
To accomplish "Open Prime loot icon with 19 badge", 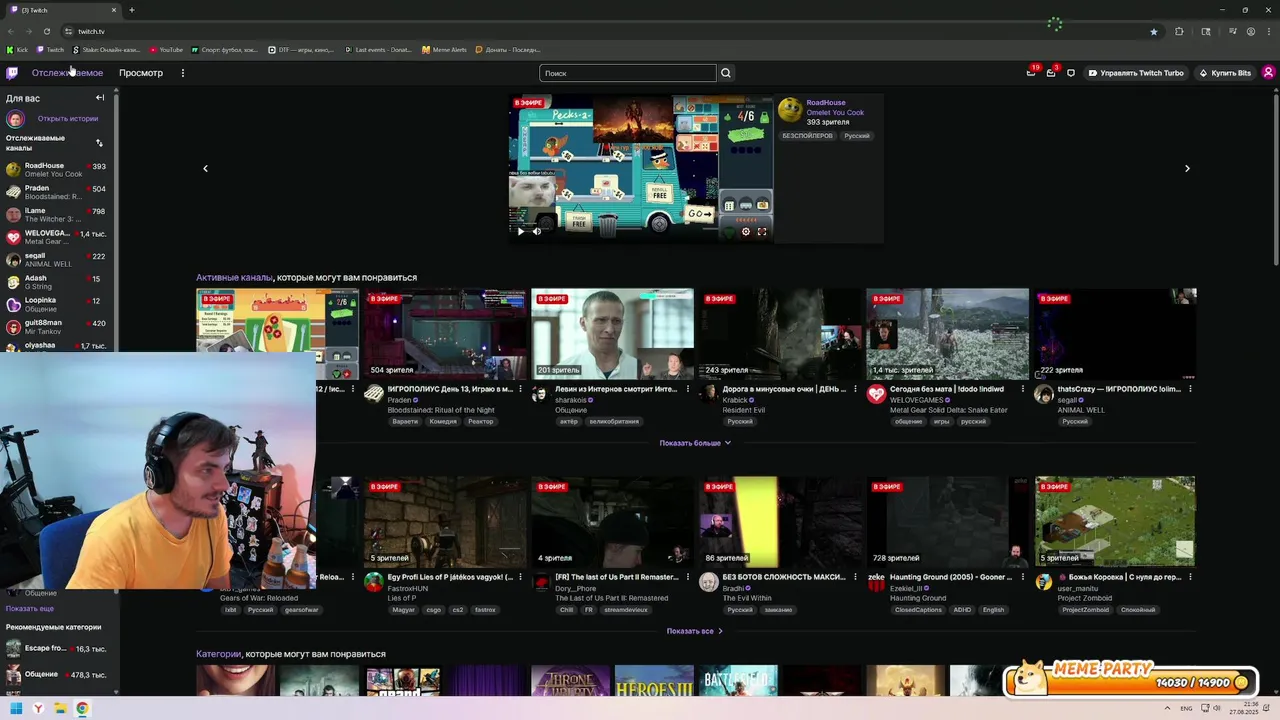I will [1031, 73].
